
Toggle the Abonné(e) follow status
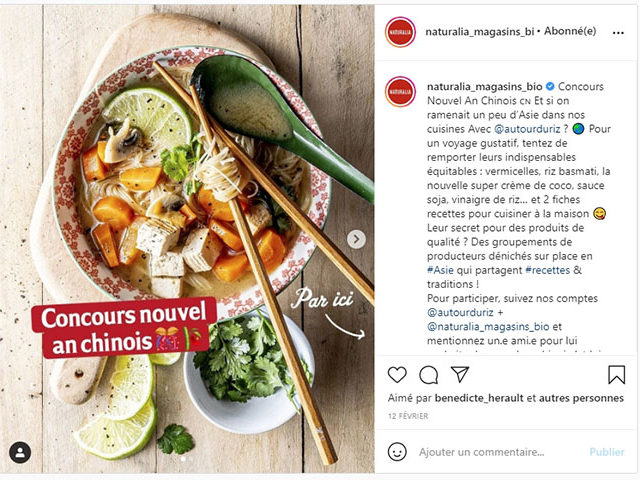coord(570,31)
